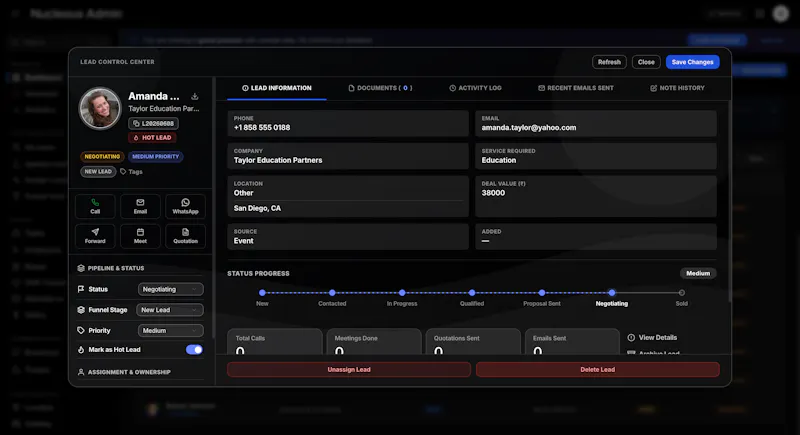
Task: Set status progress to Qualified
Action: (x=472, y=293)
